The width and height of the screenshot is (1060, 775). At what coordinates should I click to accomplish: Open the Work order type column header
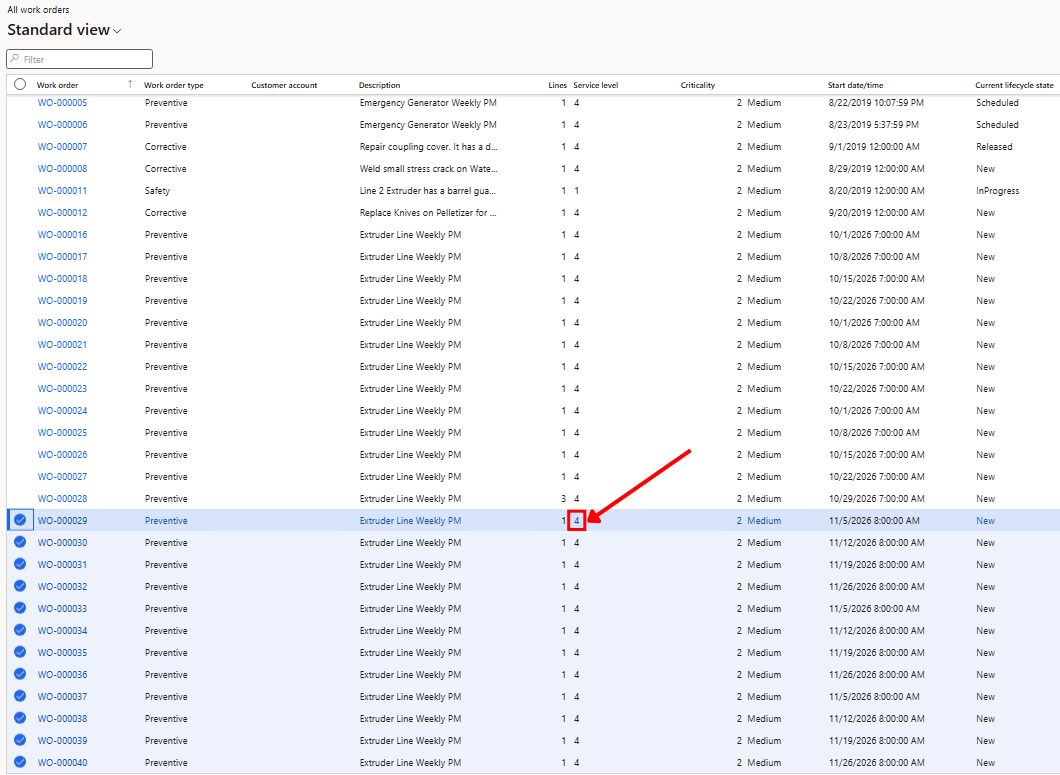coord(174,85)
